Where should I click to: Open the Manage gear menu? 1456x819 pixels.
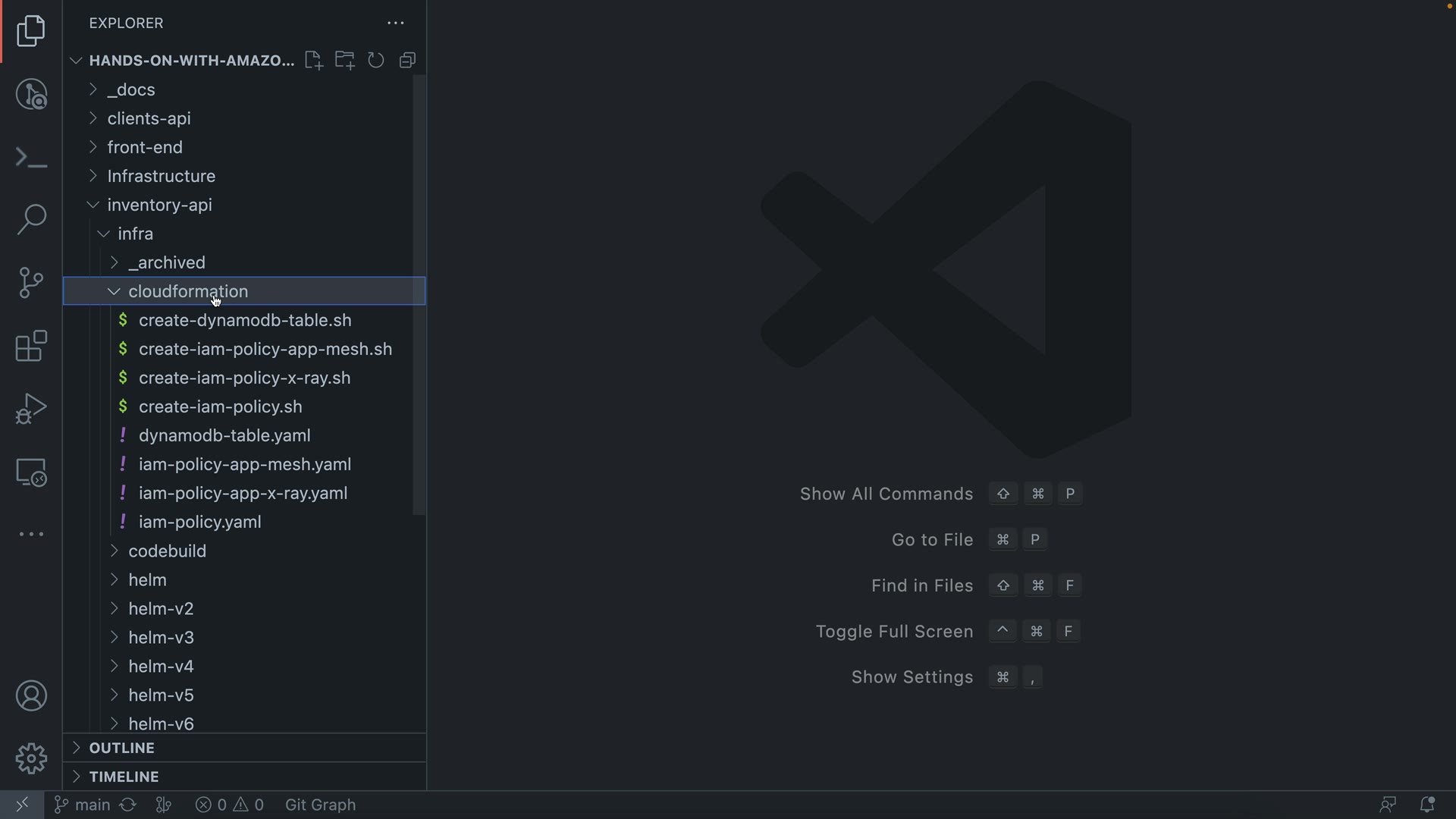[31, 758]
